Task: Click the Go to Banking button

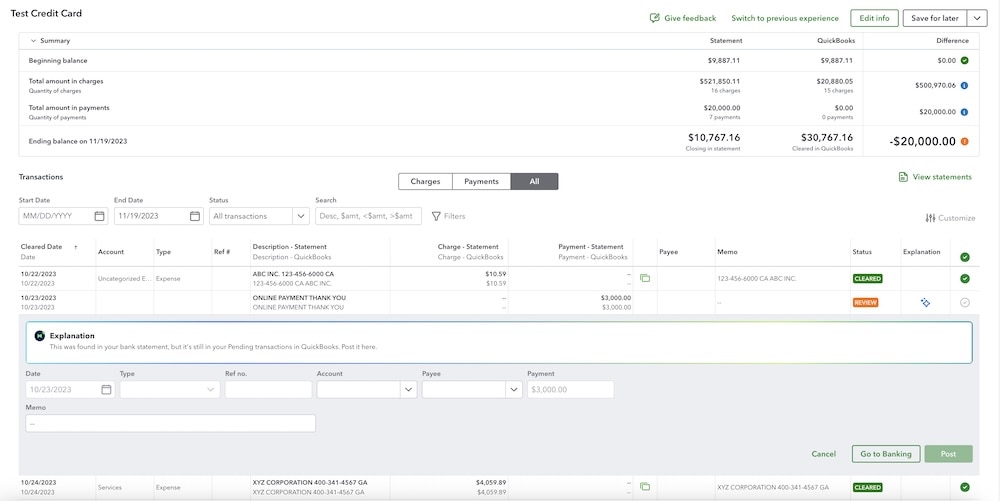Action: point(886,454)
